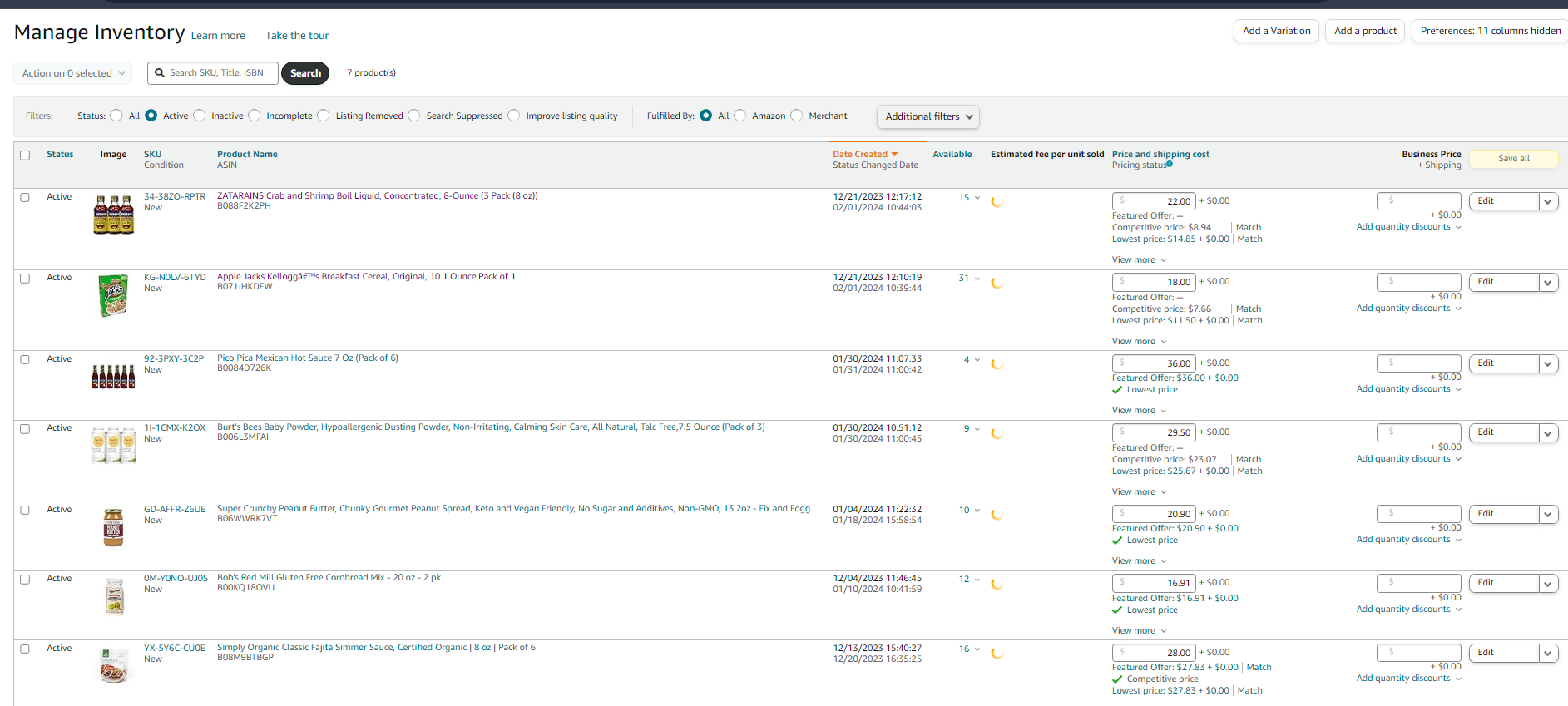Open SKU link KG-NOLV-6TYD
This screenshot has width=1568, height=706.
coord(175,278)
